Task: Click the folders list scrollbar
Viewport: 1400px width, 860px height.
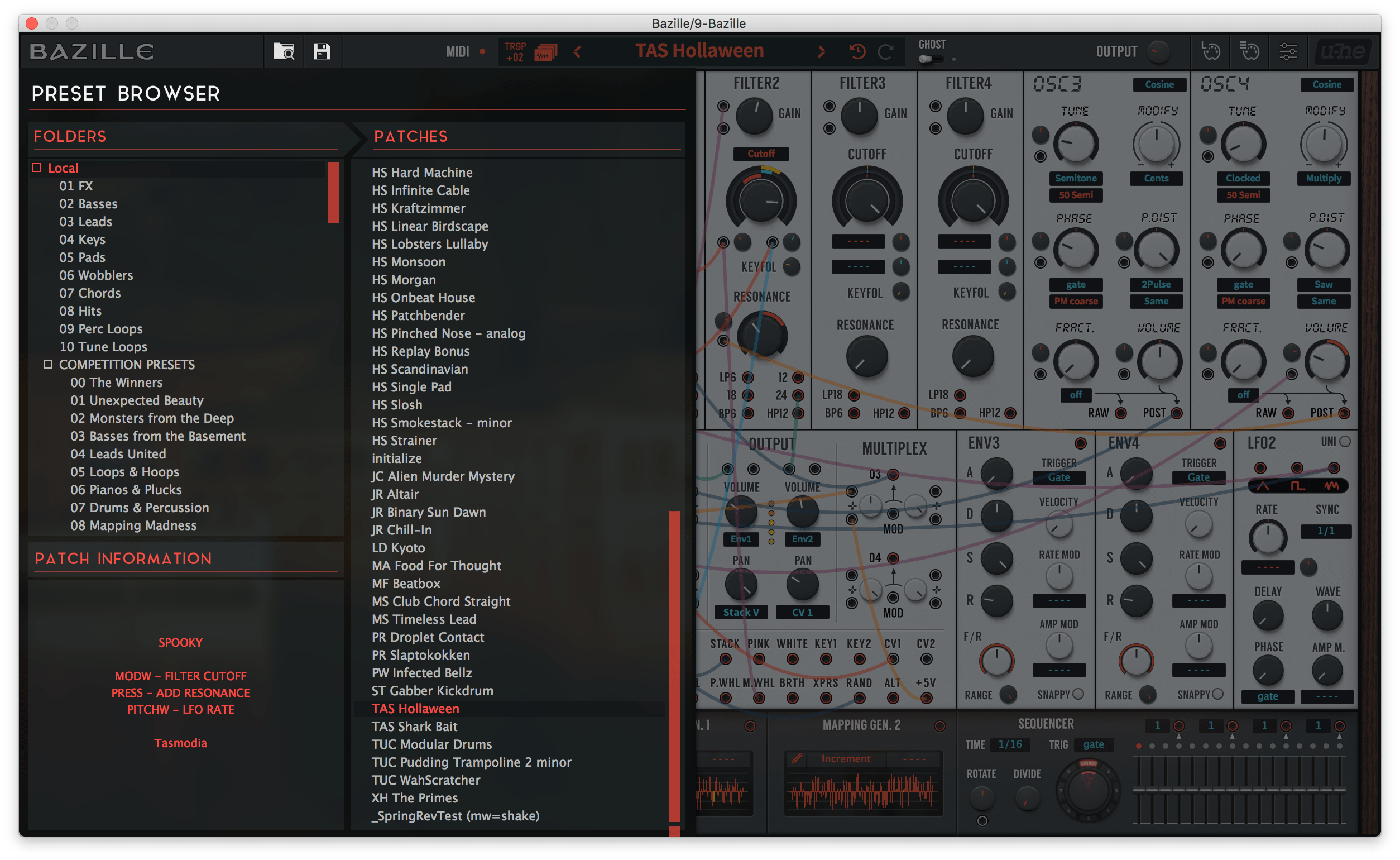Action: [x=334, y=192]
